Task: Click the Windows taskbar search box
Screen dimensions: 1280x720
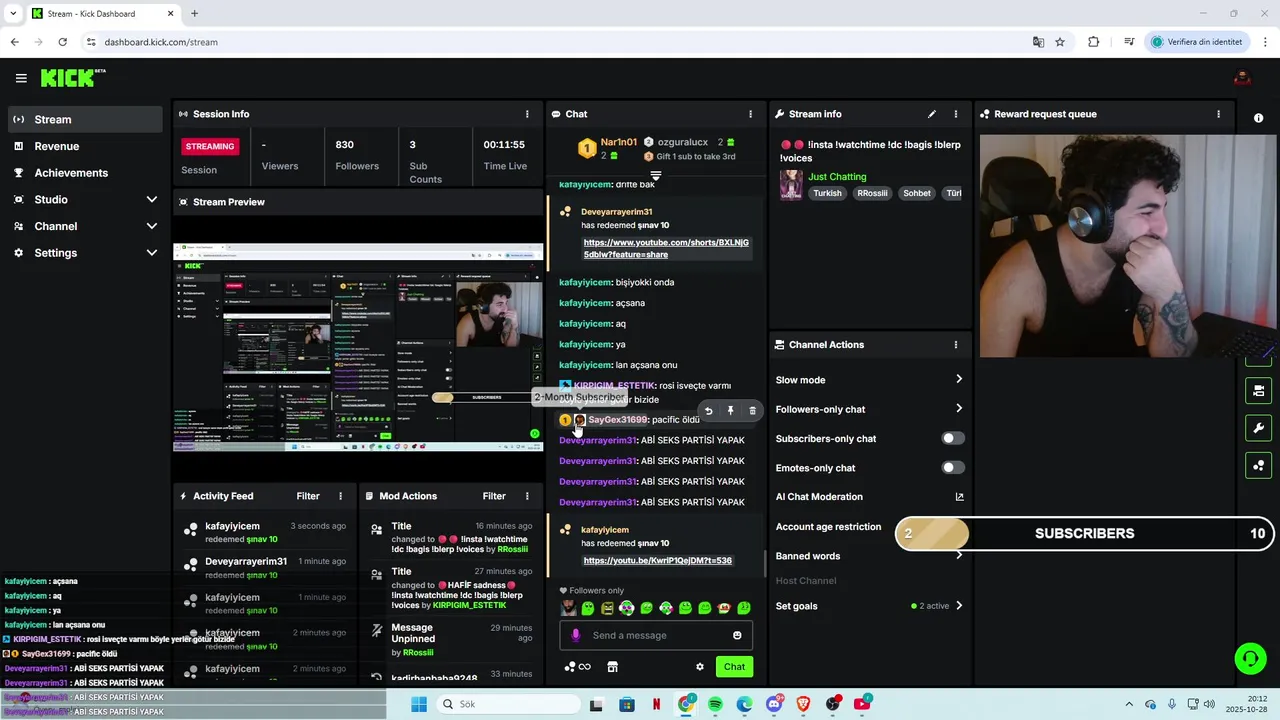Action: click(x=507, y=704)
